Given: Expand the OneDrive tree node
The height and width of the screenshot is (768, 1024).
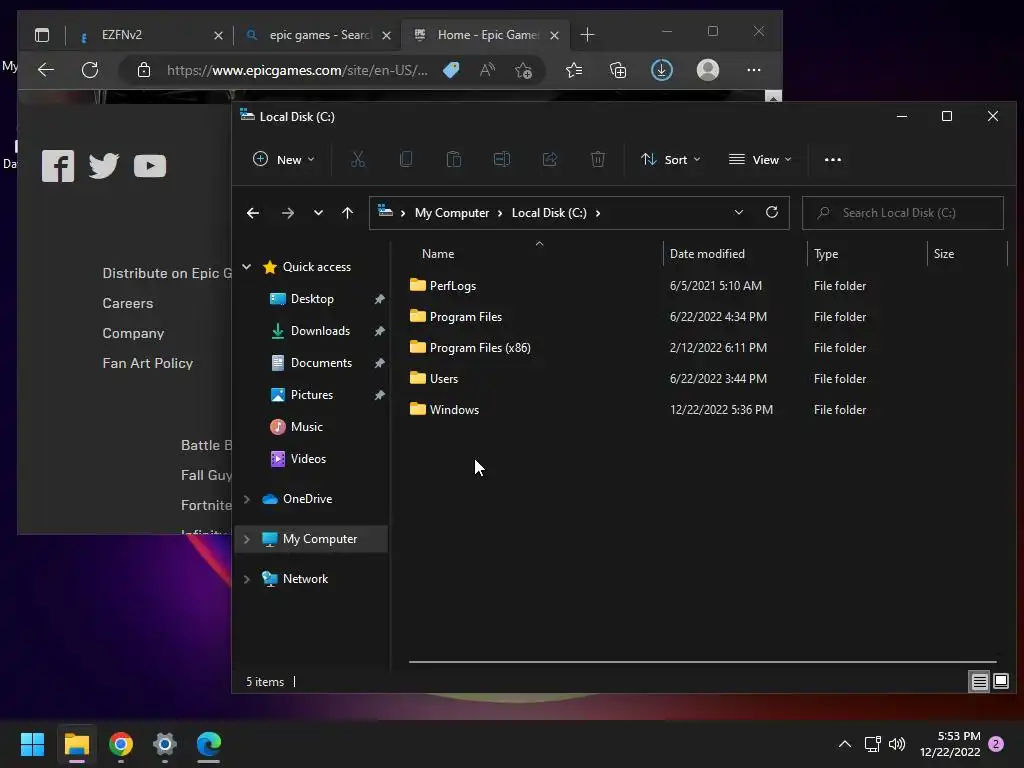Looking at the screenshot, I should (x=247, y=499).
